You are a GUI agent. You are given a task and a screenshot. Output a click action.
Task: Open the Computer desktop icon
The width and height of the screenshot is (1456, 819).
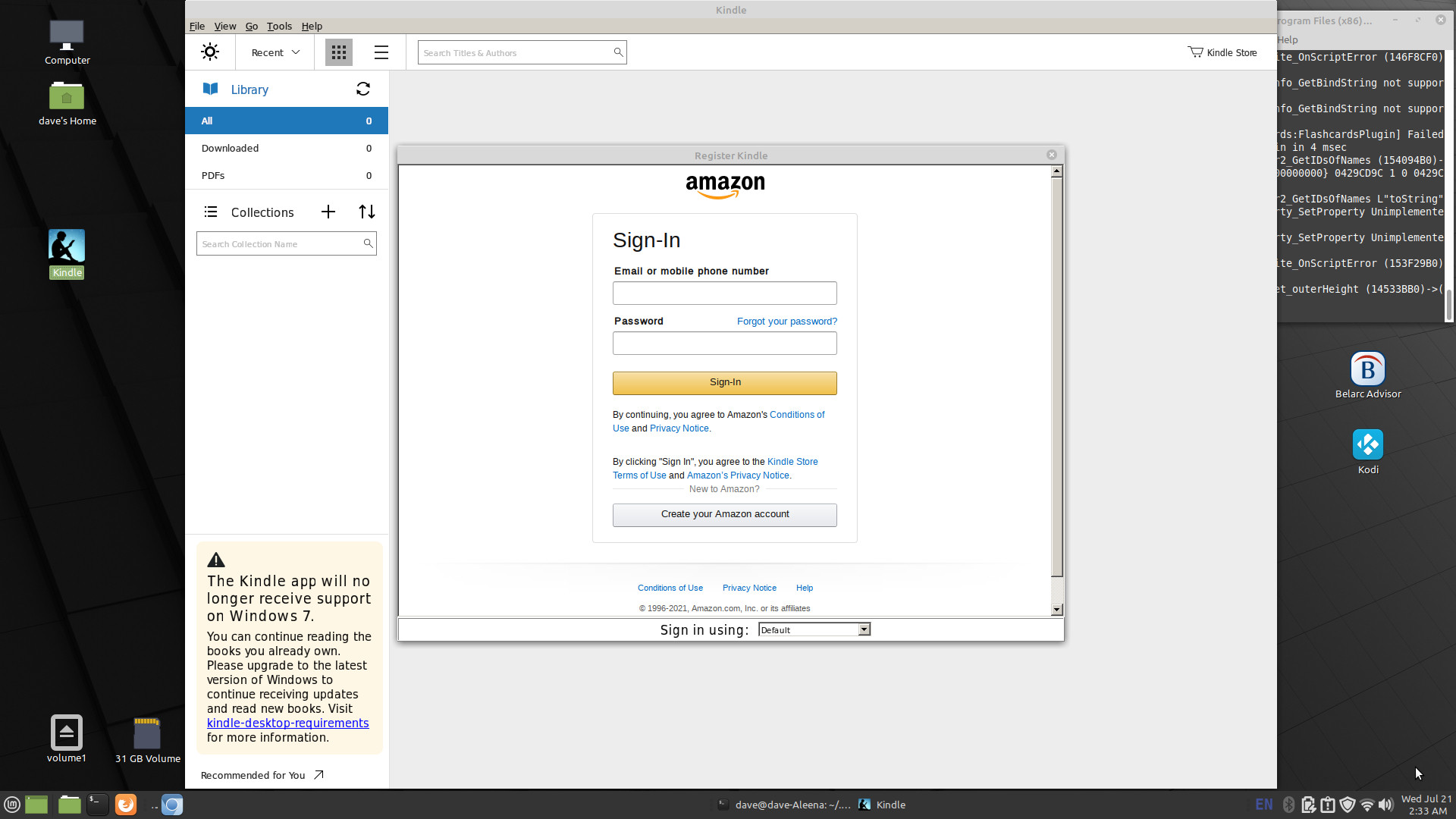tap(67, 42)
